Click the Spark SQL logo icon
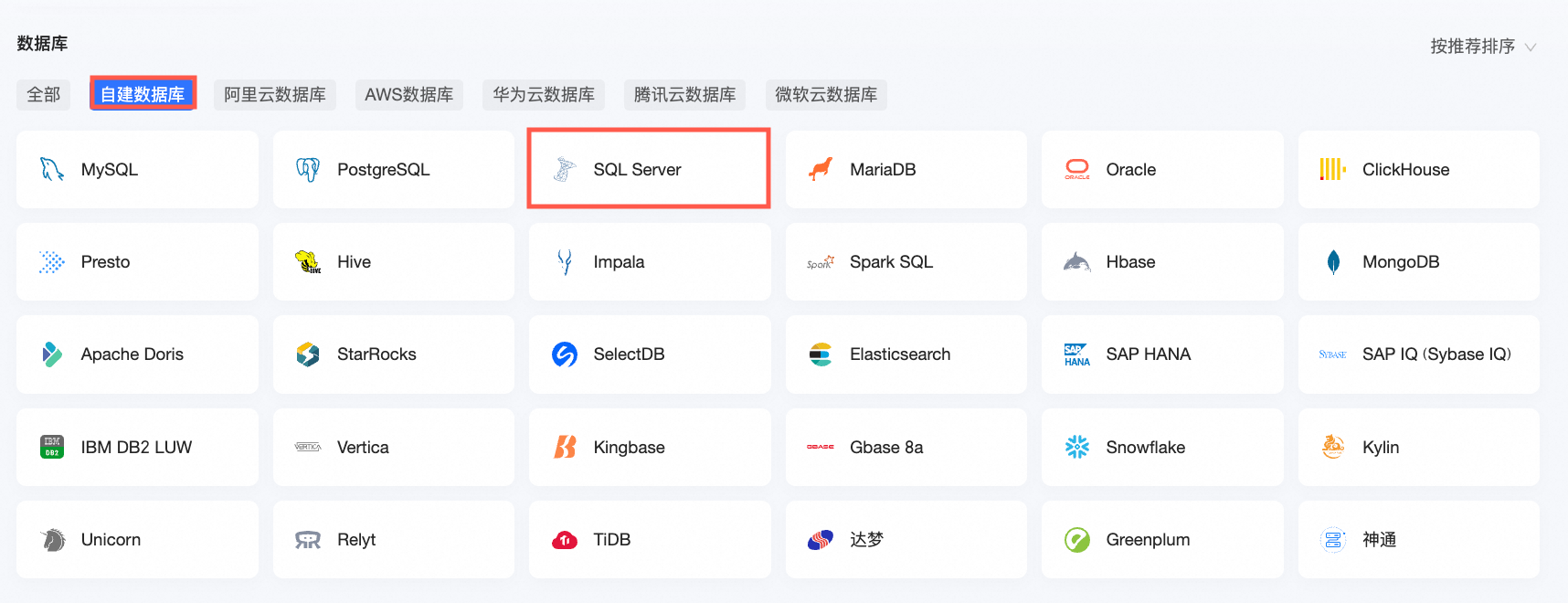The height and width of the screenshot is (603, 1568). pos(821,262)
